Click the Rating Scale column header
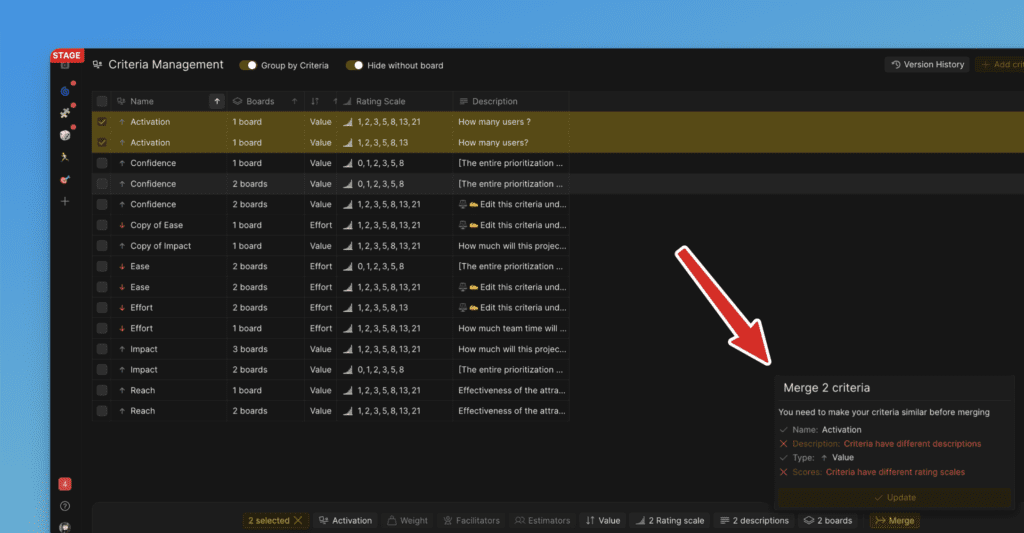Image resolution: width=1024 pixels, height=533 pixels. (x=380, y=101)
